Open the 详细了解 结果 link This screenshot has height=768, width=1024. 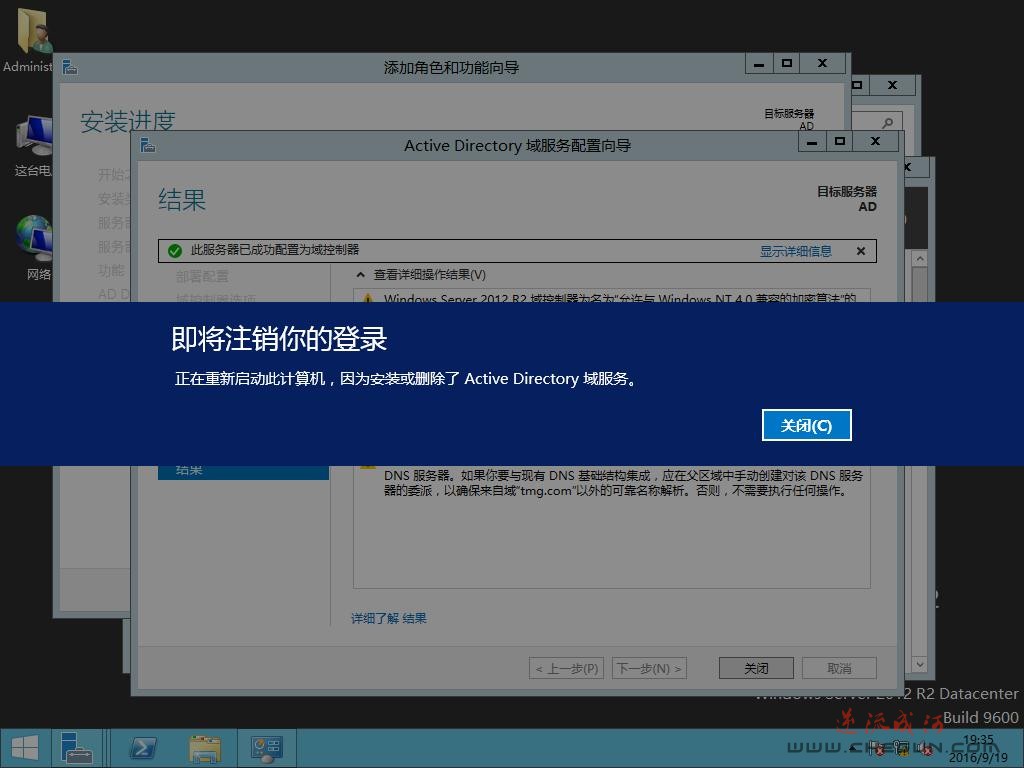coord(389,618)
